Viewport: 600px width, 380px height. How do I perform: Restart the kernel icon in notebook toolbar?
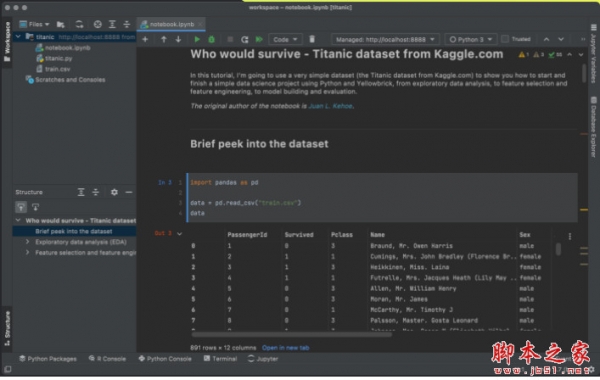point(245,39)
